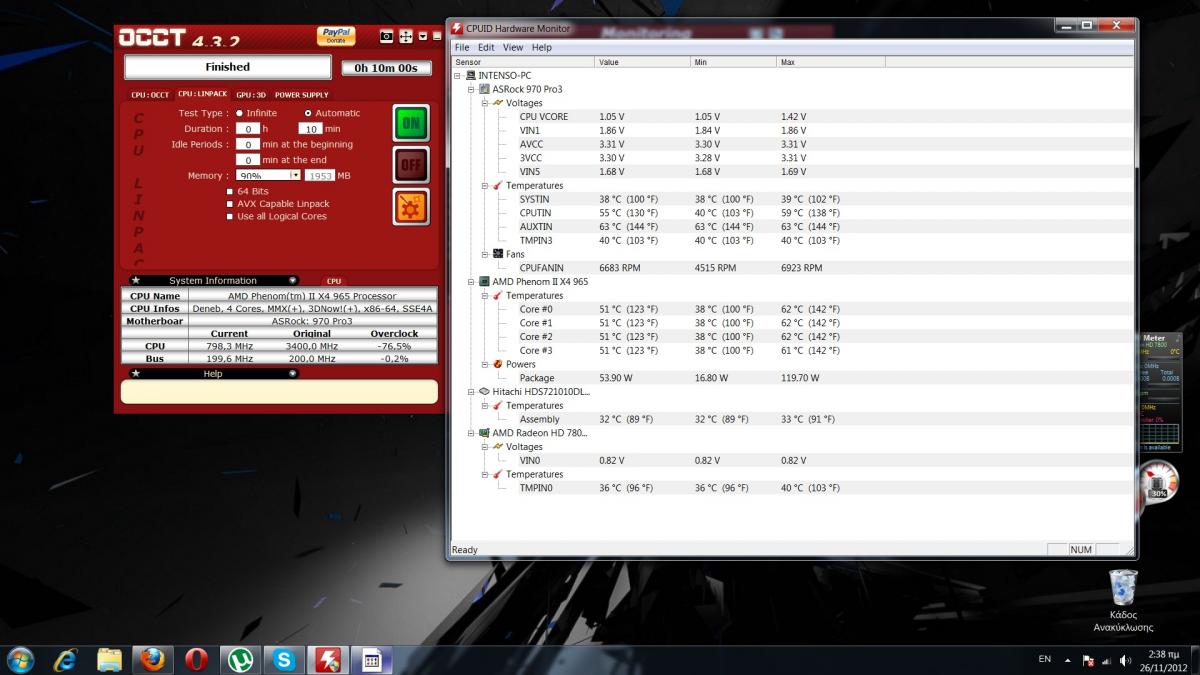Click the OCCT screenshot camera icon
The image size is (1200, 675).
(x=386, y=36)
